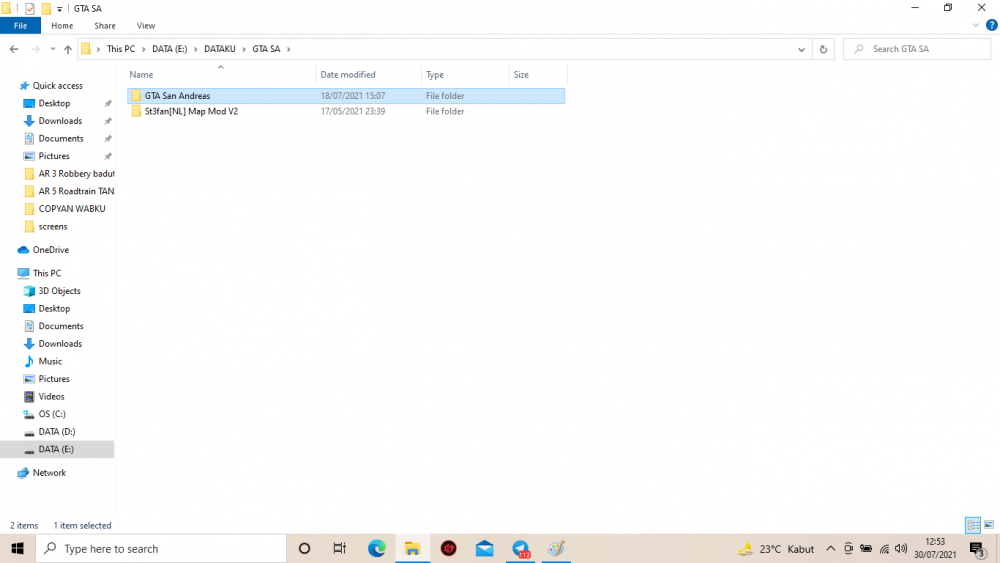Open Desktop under Quick access
1000x563 pixels.
coord(54,103)
